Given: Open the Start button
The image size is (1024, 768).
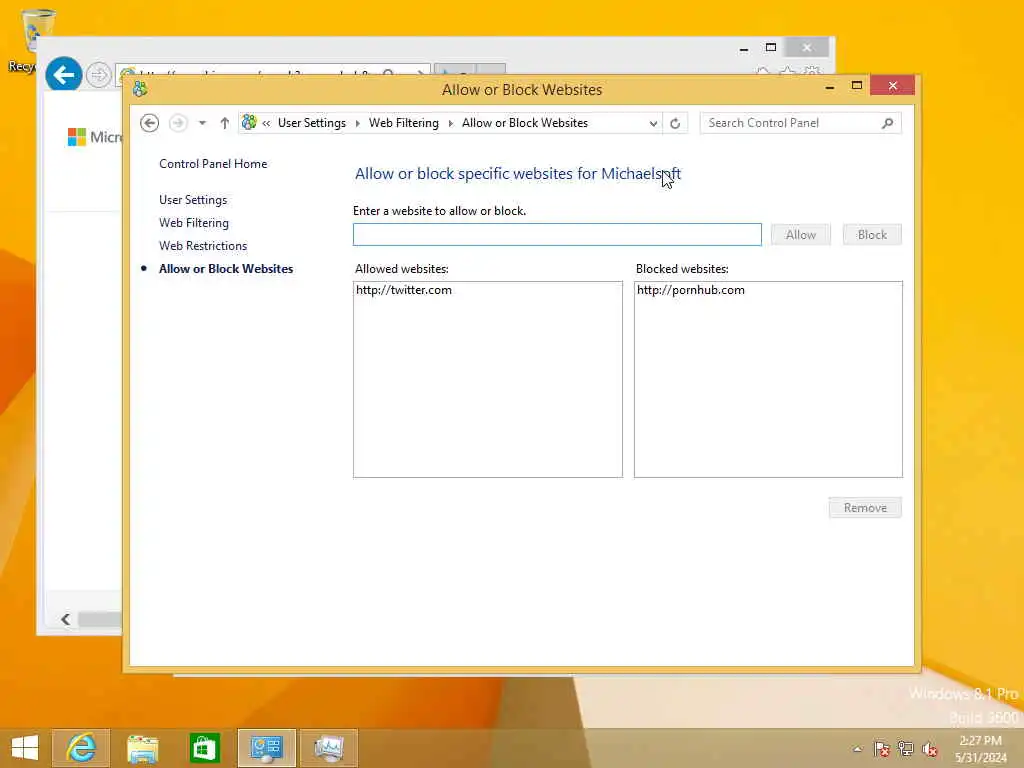Looking at the screenshot, I should point(25,747).
